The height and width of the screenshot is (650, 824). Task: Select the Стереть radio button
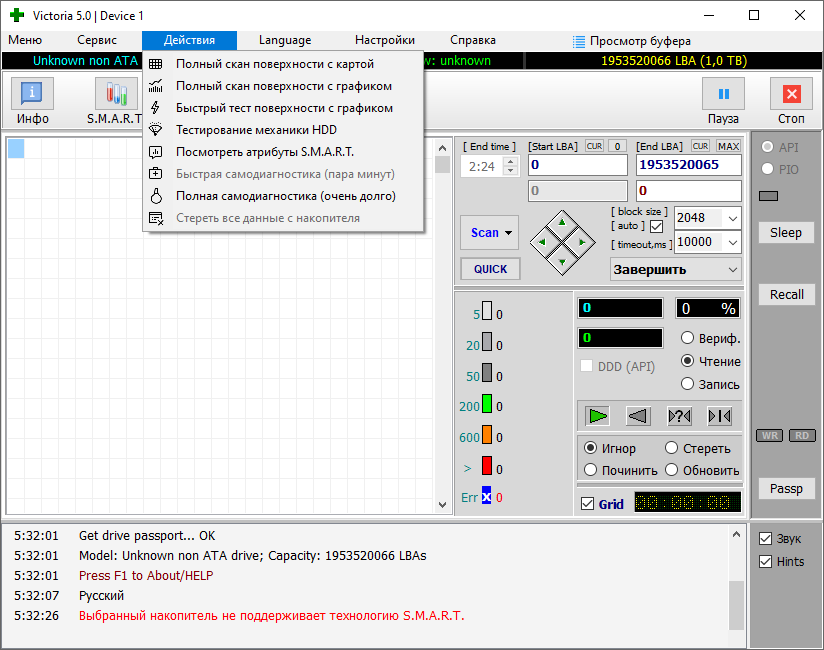(671, 448)
